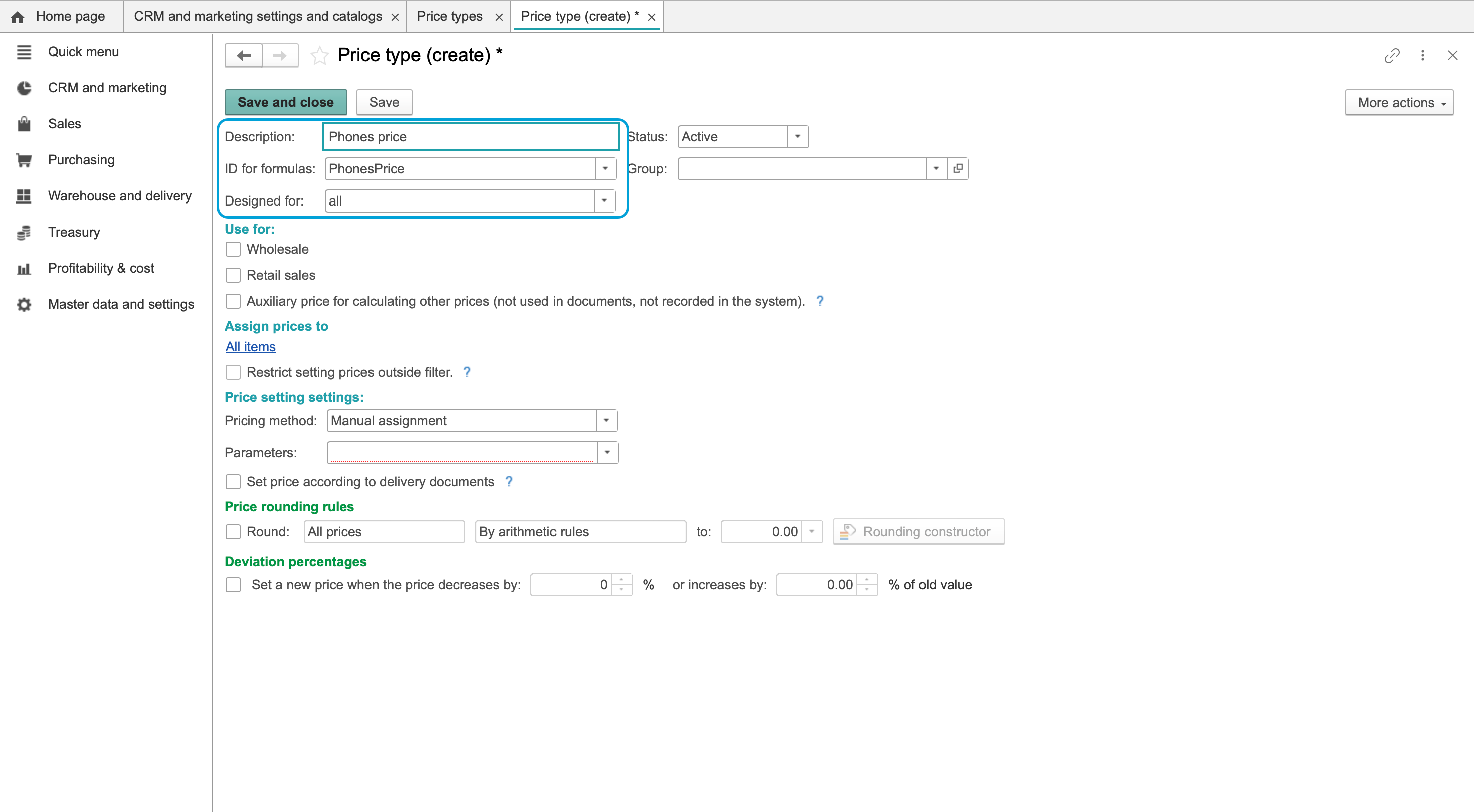Open the vertical three-dots menu
This screenshot has width=1474, height=812.
click(x=1422, y=56)
